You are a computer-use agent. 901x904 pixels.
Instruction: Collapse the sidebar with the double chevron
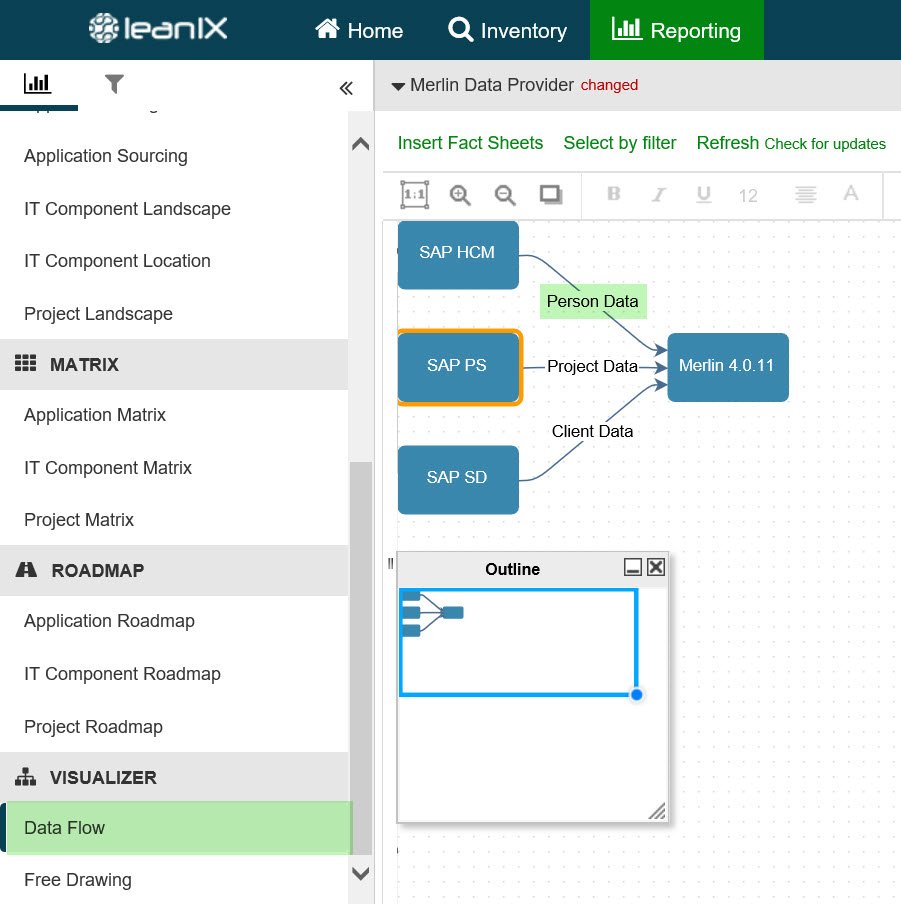(346, 88)
